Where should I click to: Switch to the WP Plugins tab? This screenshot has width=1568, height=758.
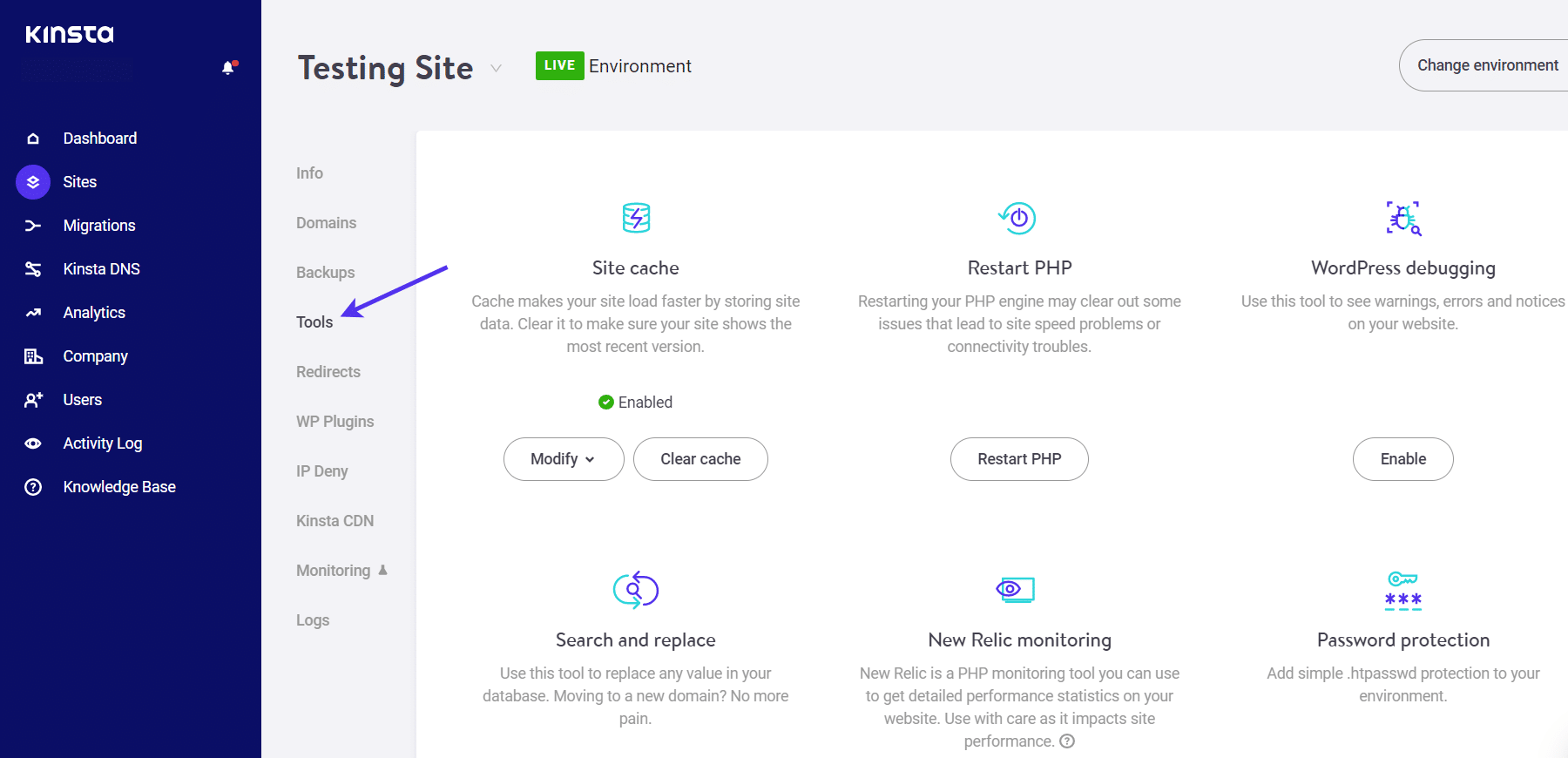pos(335,422)
